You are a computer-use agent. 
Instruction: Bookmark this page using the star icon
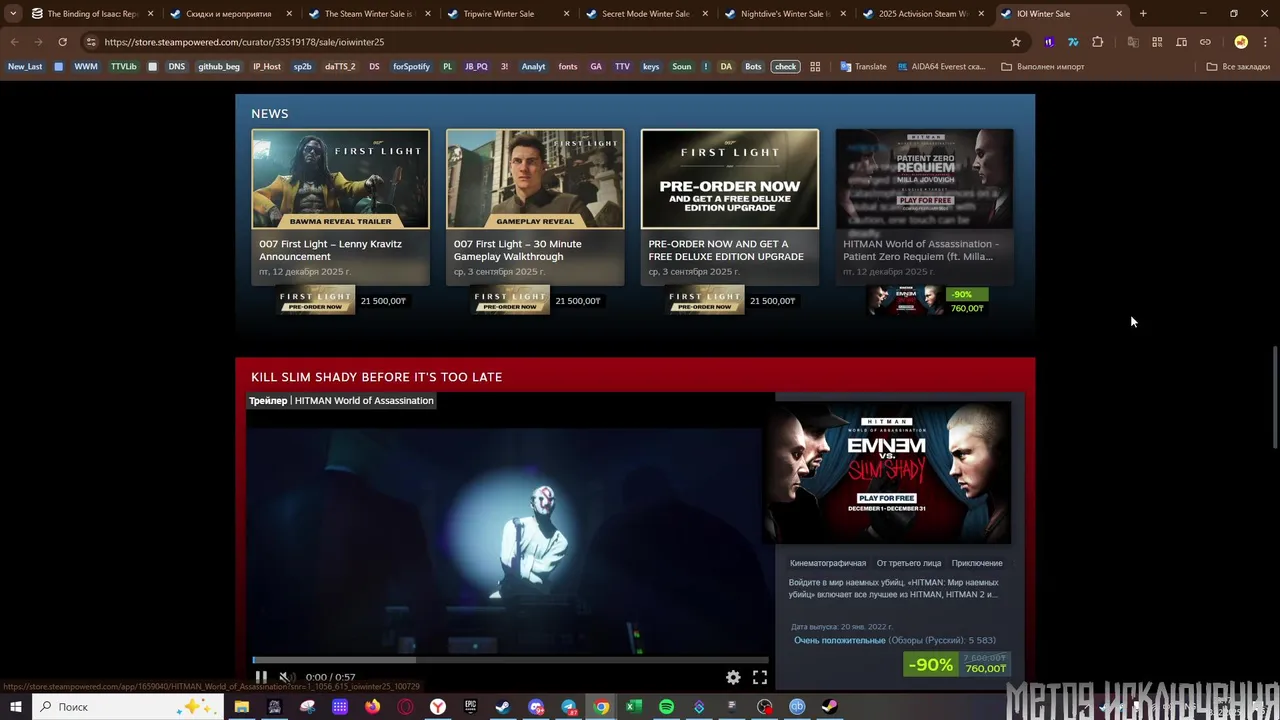(x=1016, y=42)
